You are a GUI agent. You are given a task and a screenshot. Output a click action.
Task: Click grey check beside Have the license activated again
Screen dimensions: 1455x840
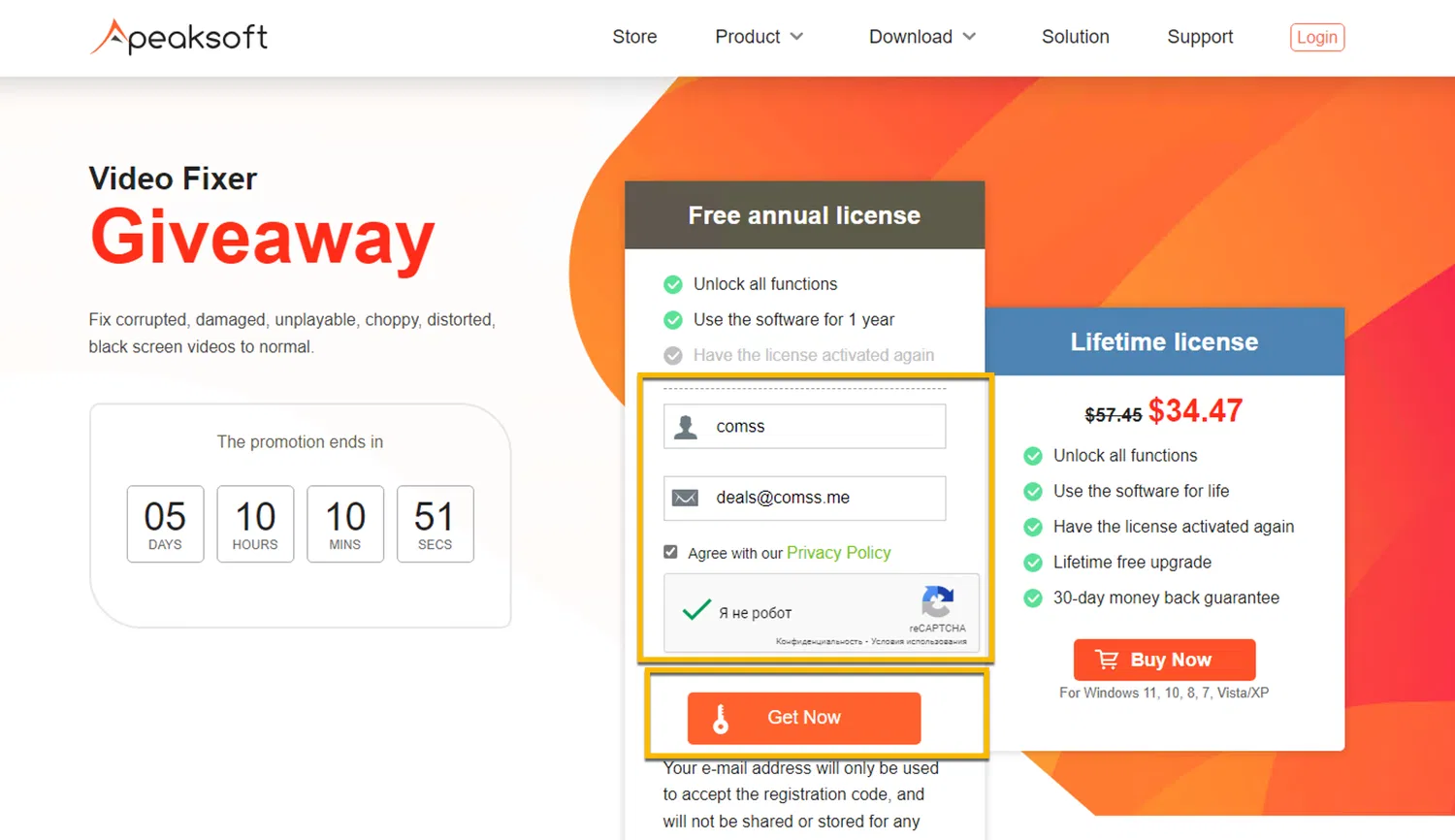[673, 356]
